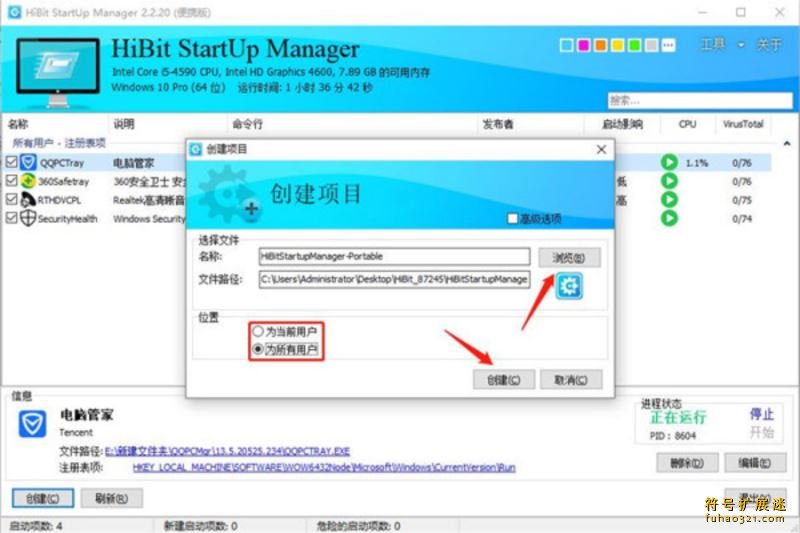The width and height of the screenshot is (800, 533).
Task: Choose the orange theme color swatch
Action: [601, 45]
